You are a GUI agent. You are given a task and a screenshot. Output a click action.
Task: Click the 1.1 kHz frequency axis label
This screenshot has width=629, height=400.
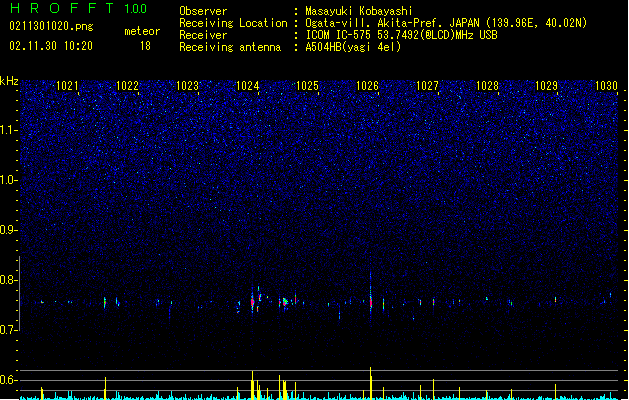tap(9, 130)
